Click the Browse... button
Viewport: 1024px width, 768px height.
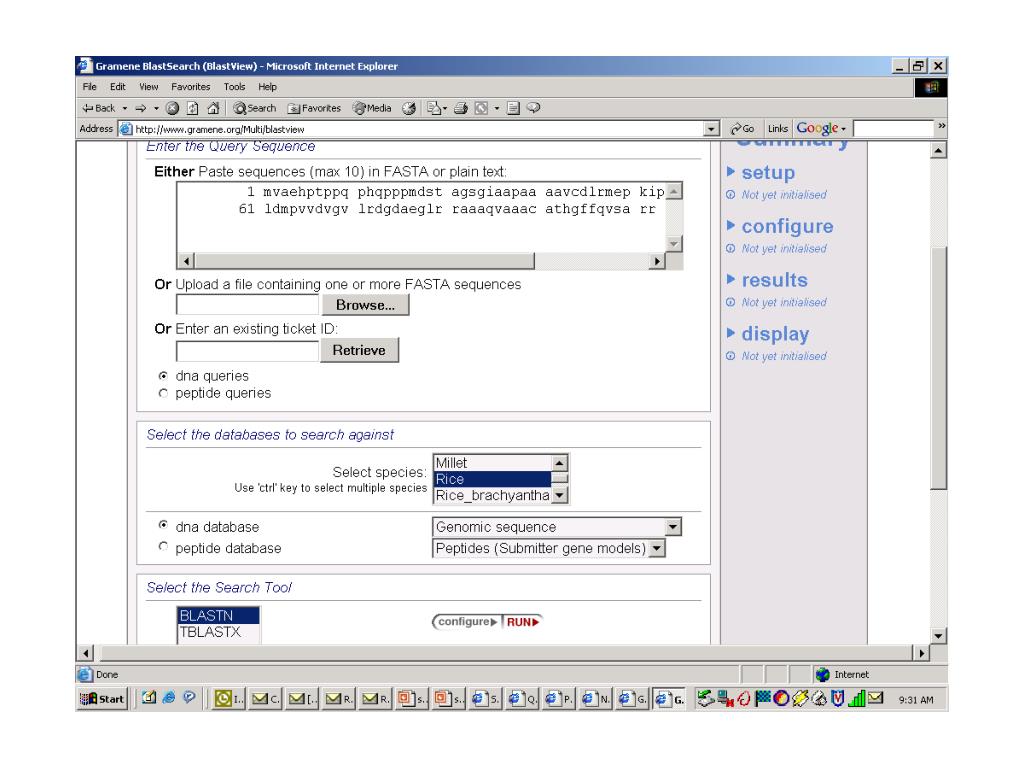pyautogui.click(x=366, y=305)
